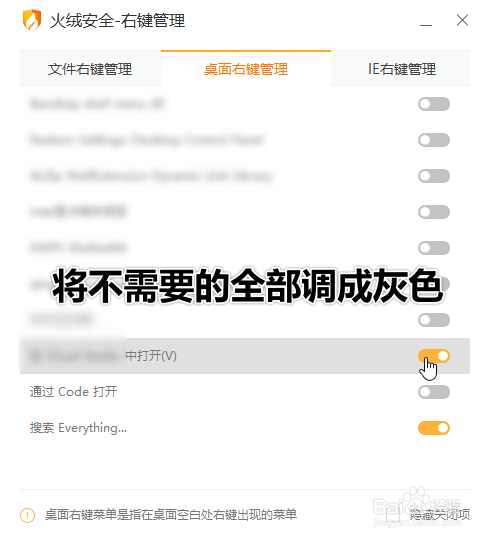Toggle the first blurred list item switch

434,104
